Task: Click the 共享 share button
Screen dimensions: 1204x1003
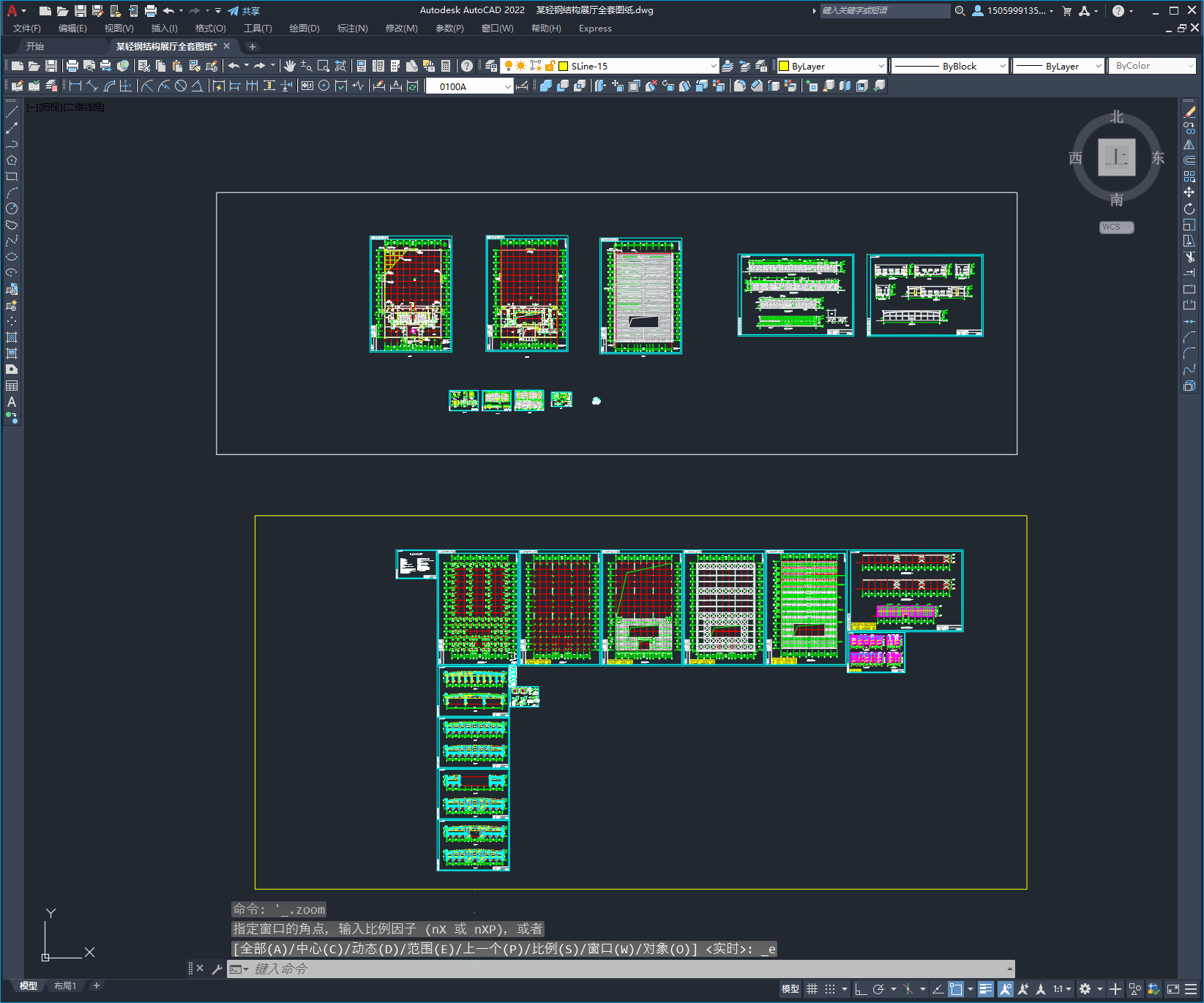Action: [244, 11]
